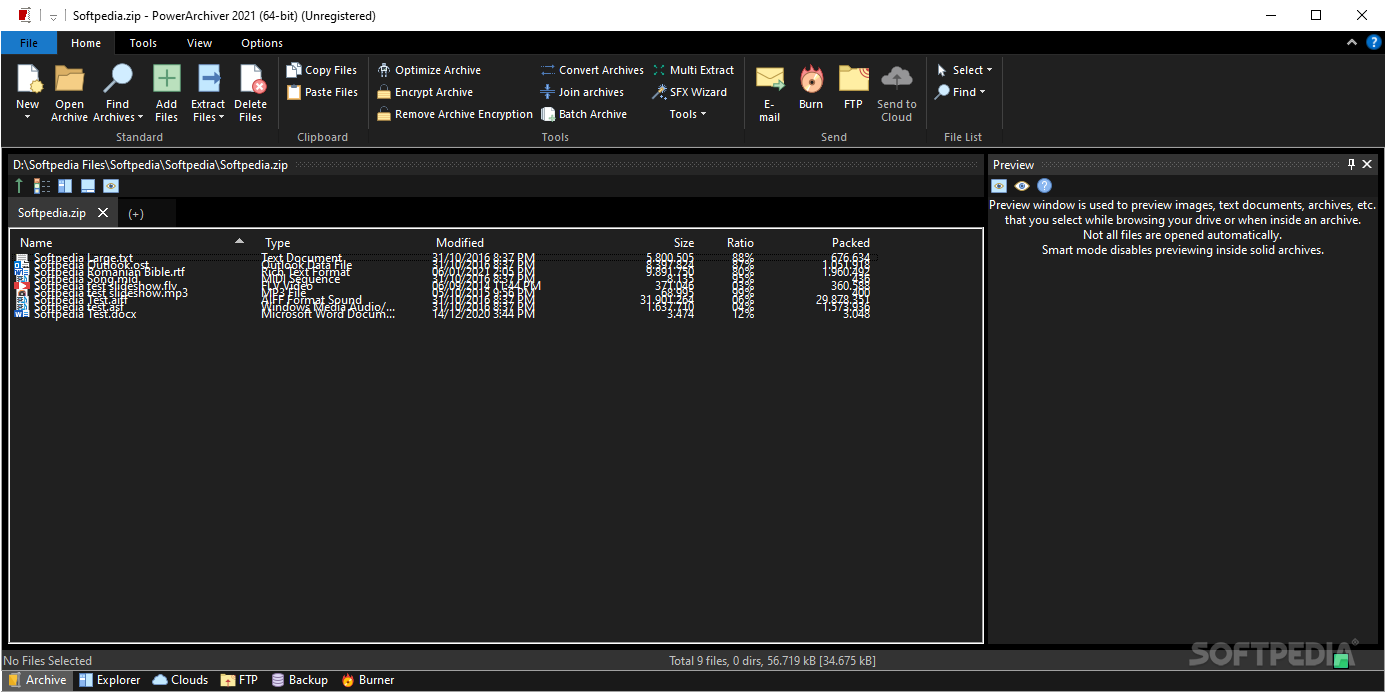Screen dimensions: 1386x693
Task: Sort list by Name column header
Action: (x=36, y=242)
